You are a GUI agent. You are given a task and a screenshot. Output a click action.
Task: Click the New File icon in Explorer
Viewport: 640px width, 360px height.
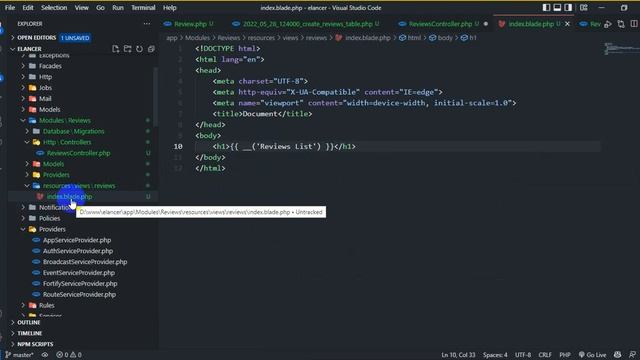[x=116, y=49]
